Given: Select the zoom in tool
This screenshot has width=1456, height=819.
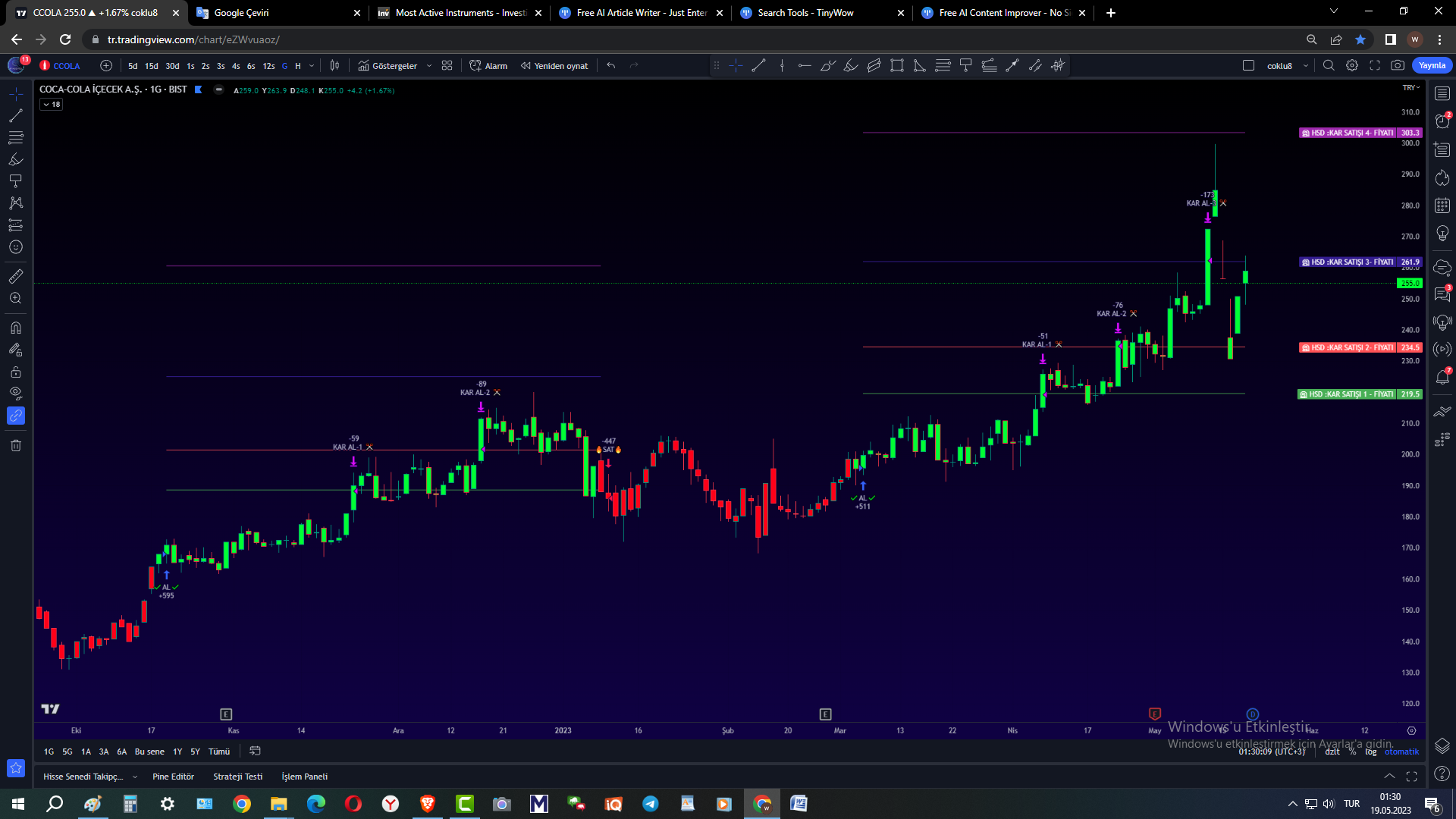Looking at the screenshot, I should click(16, 299).
